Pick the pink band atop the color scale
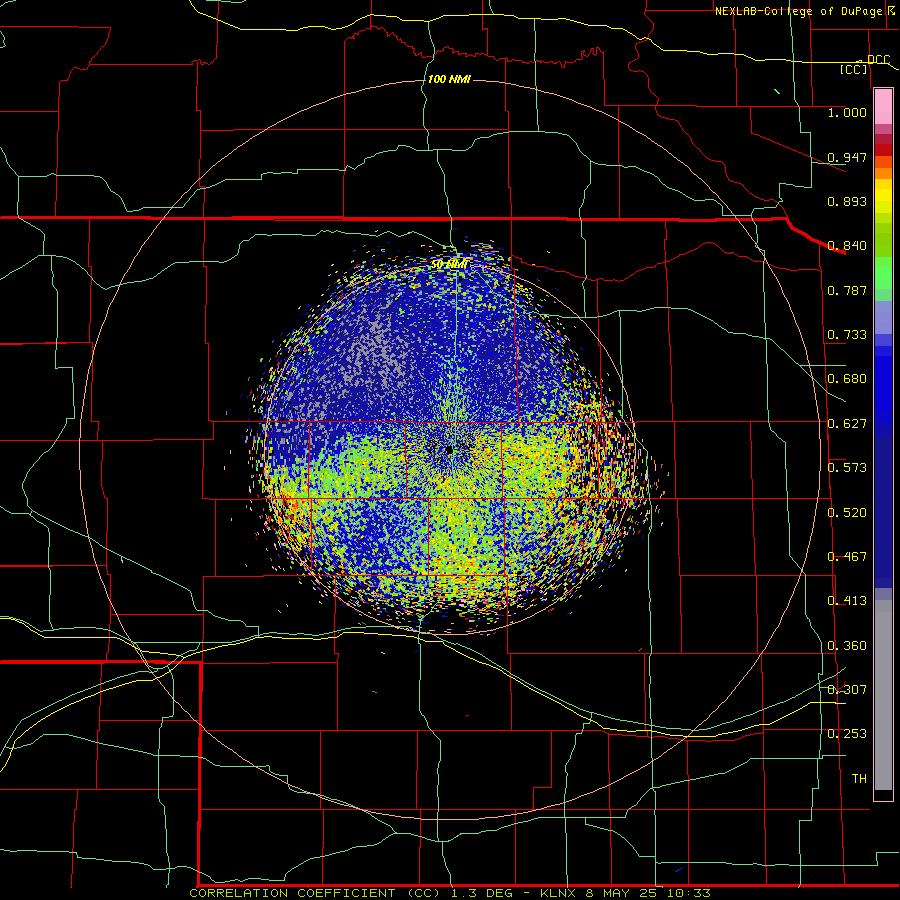 tap(883, 107)
